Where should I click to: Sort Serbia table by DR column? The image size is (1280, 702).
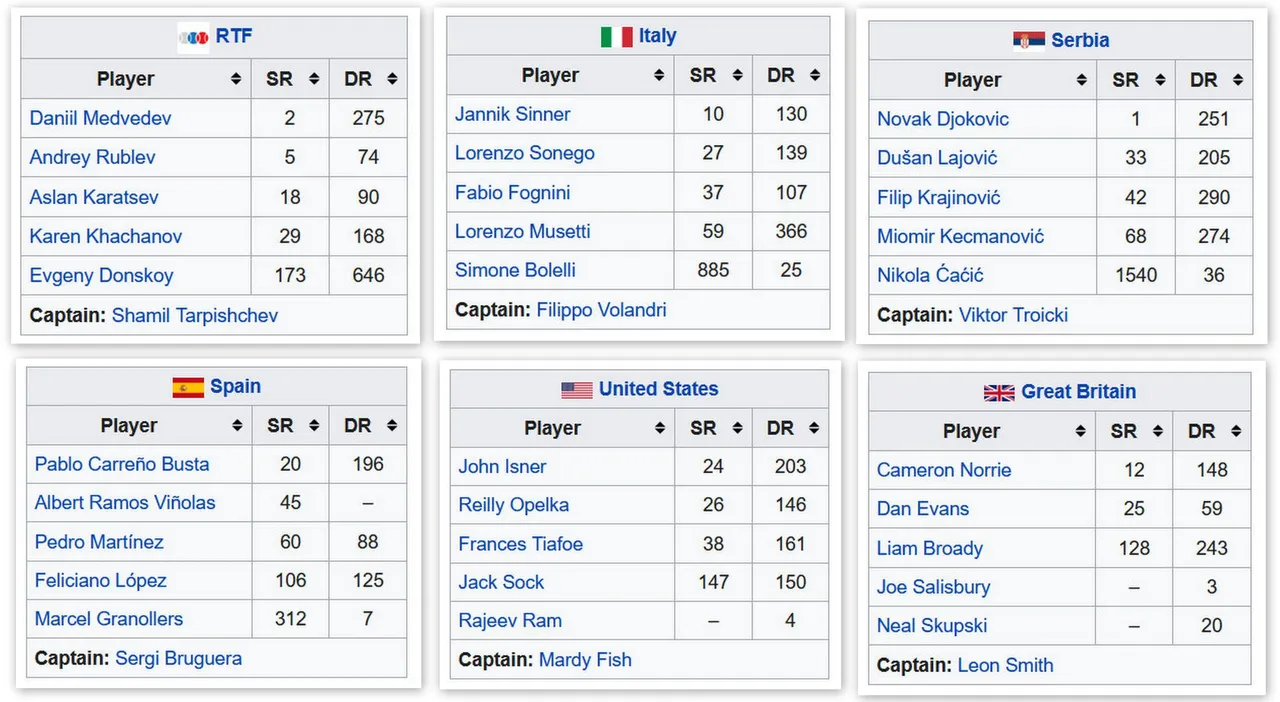coord(1214,80)
